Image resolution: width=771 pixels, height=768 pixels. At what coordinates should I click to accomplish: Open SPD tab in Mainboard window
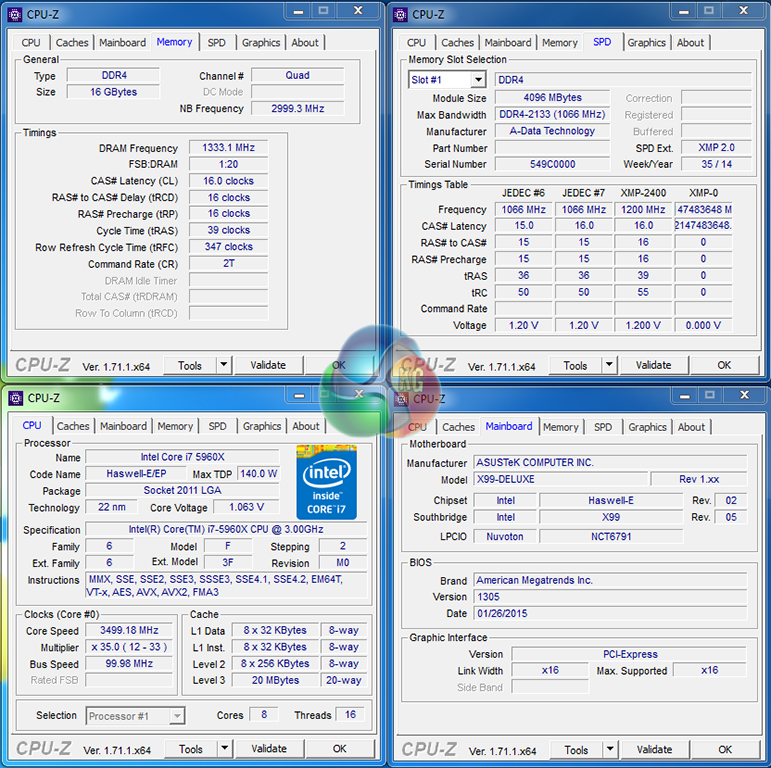[603, 427]
